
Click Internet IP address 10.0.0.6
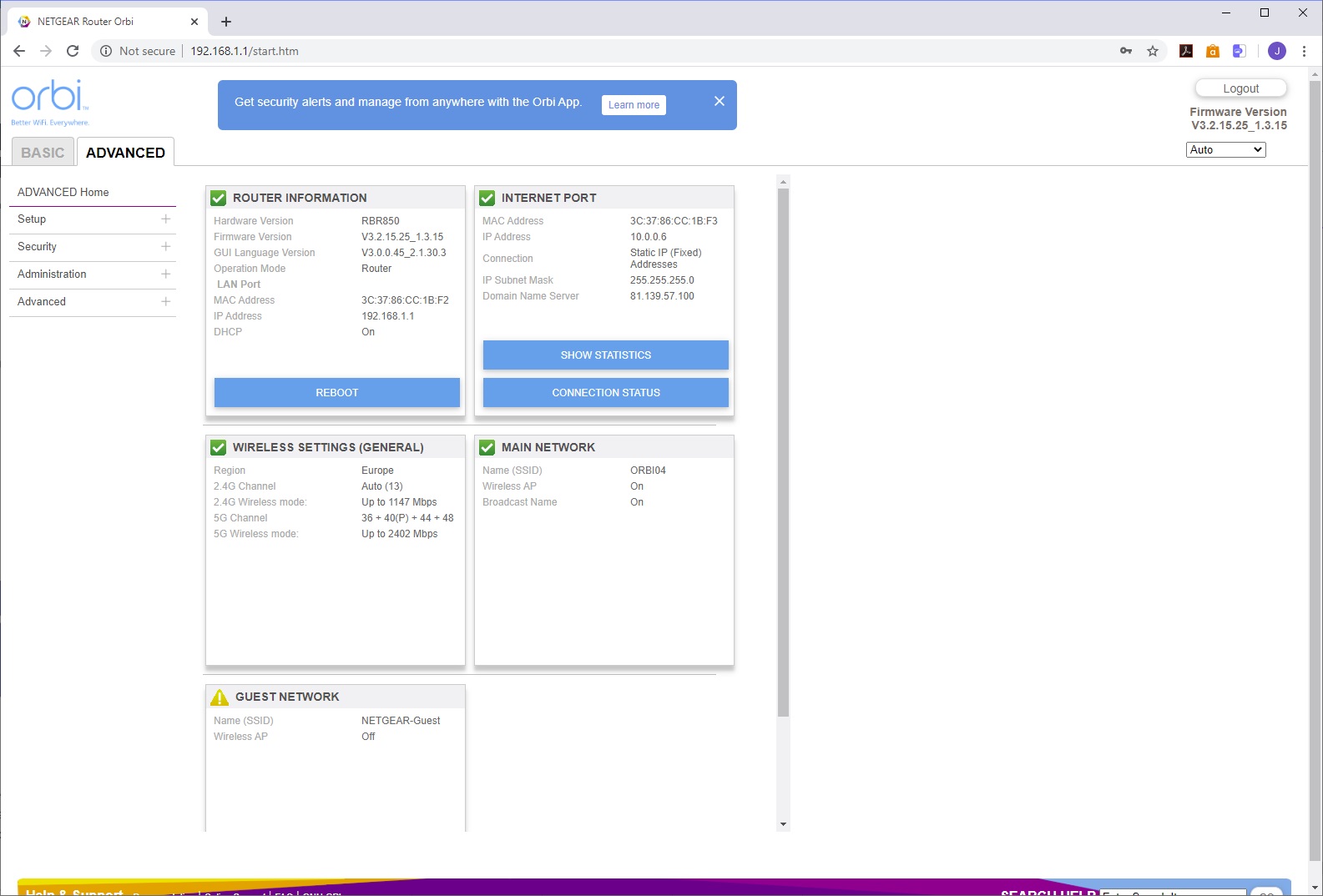coord(649,237)
